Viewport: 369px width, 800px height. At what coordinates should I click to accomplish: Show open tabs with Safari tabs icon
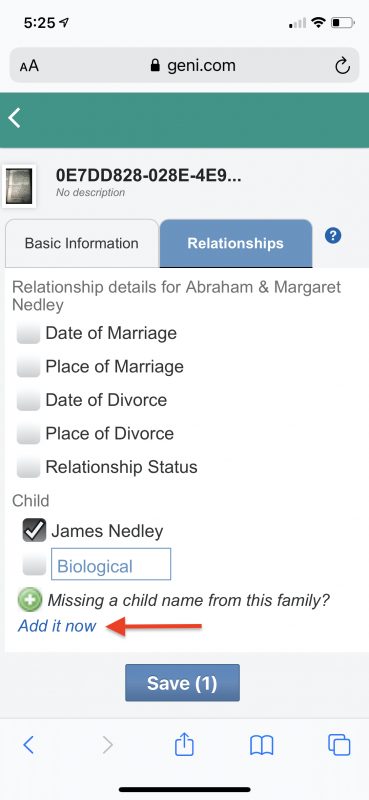tap(339, 745)
